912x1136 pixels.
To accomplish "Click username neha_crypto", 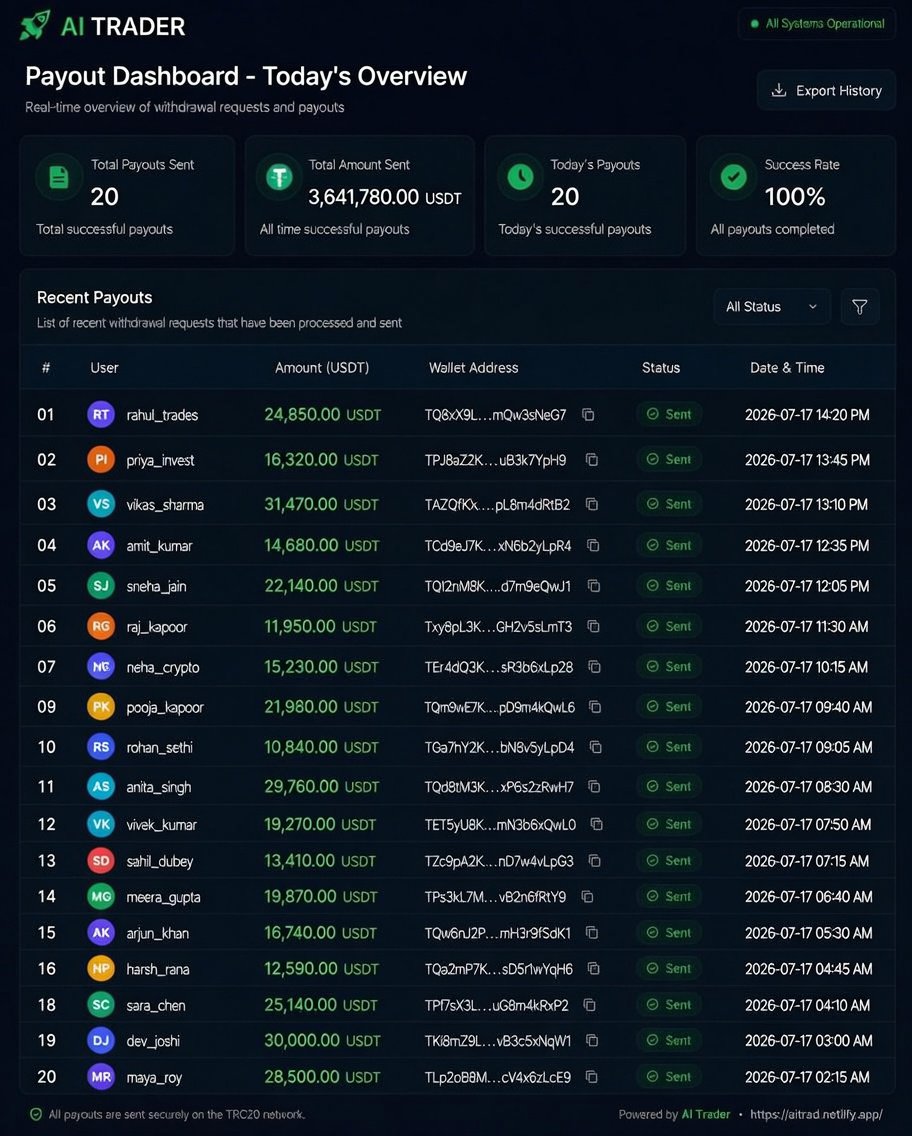I will tap(163, 667).
